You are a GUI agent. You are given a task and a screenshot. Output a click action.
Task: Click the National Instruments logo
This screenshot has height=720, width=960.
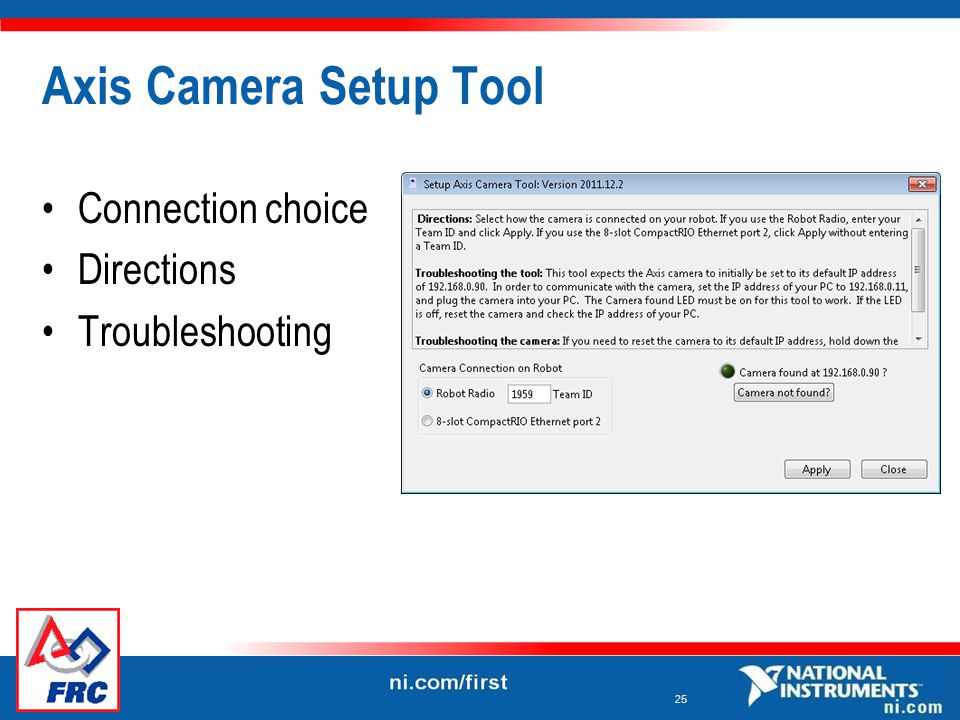tap(841, 690)
